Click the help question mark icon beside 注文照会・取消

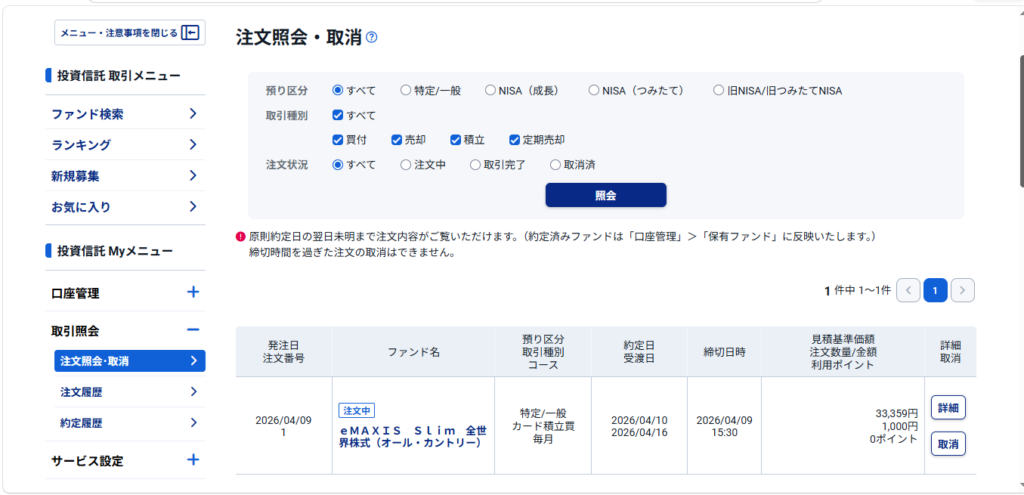[x=372, y=38]
